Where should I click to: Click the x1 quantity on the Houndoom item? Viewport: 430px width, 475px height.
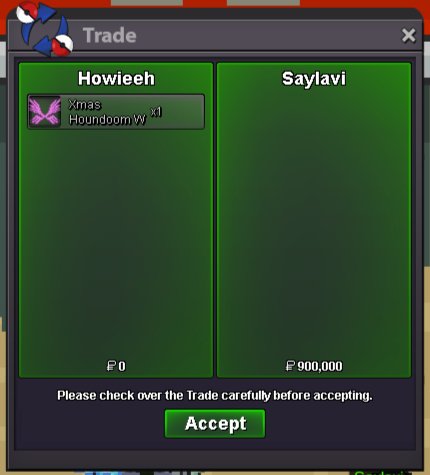156,112
